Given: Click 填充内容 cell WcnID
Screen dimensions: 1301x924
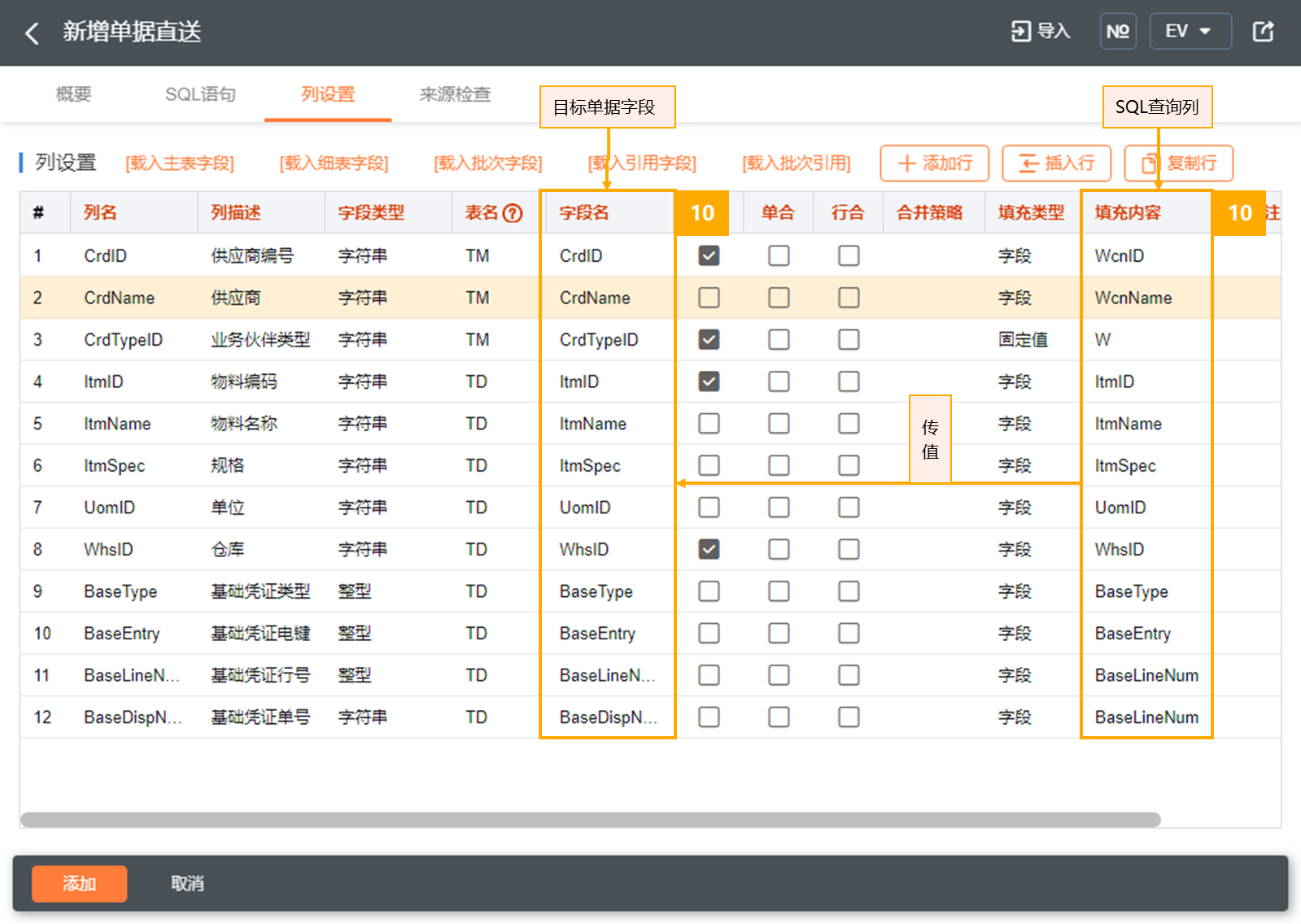Looking at the screenshot, I should click(1119, 256).
